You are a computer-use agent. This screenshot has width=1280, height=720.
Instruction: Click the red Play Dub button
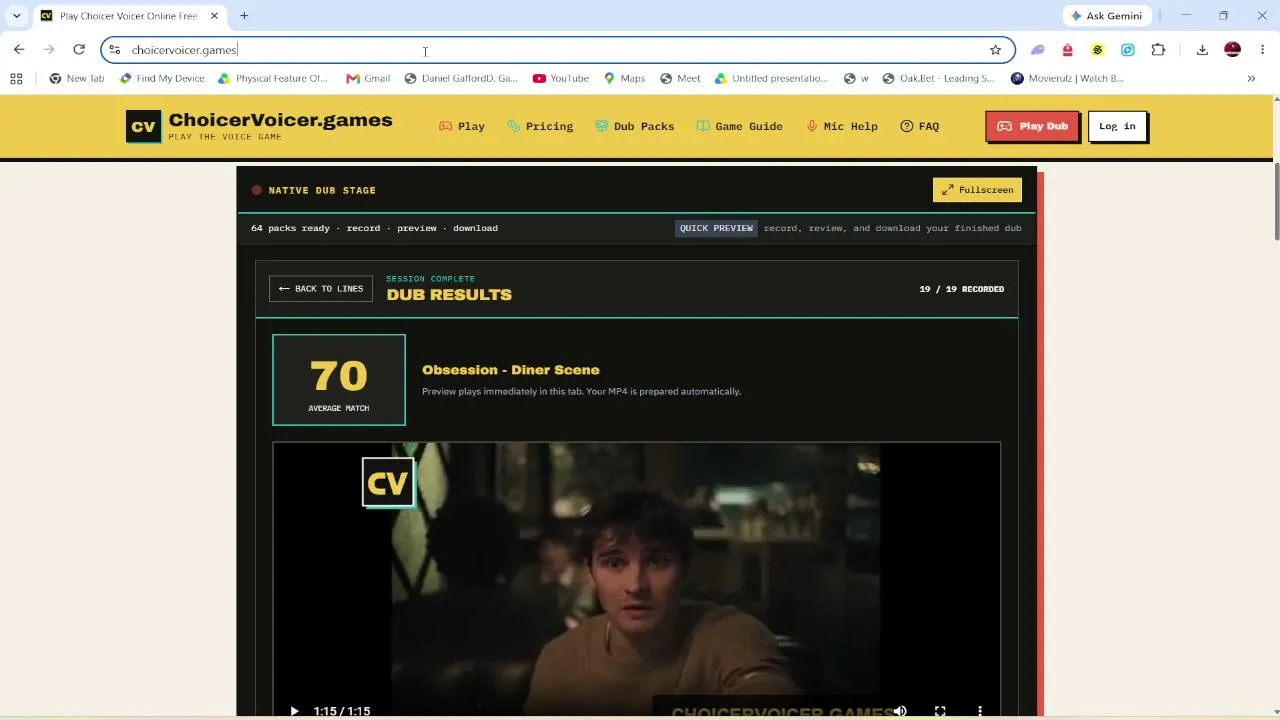pyautogui.click(x=1032, y=126)
